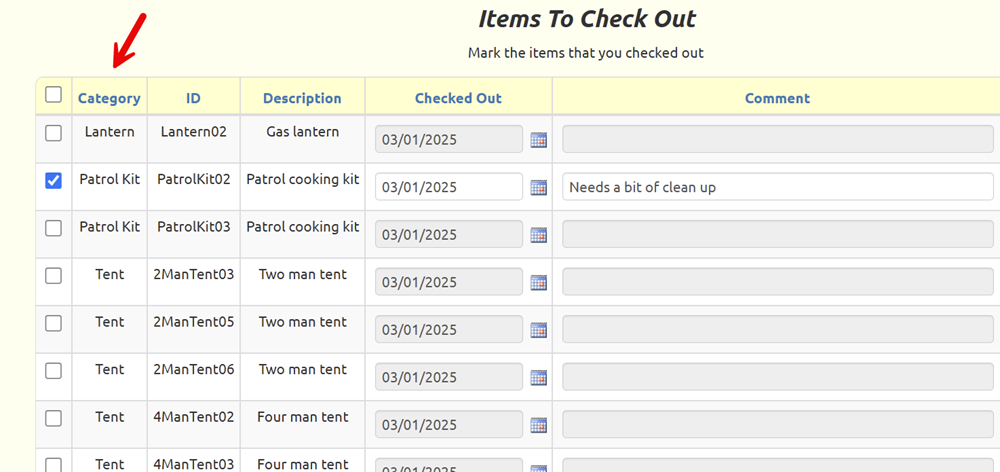This screenshot has height=472, width=1000.
Task: Open calendar picker for 2ManTent03 row
Action: 538,282
